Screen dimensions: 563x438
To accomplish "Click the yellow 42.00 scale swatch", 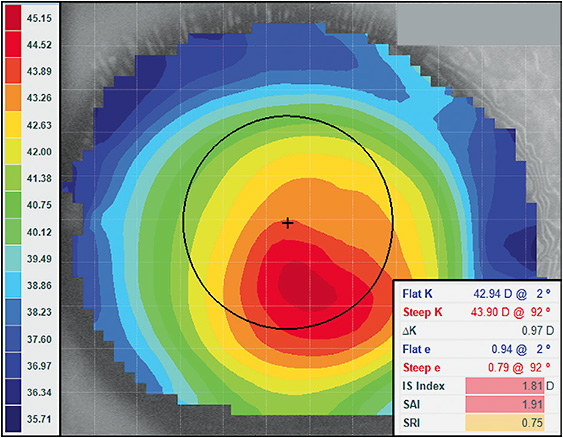I will coord(13,152).
